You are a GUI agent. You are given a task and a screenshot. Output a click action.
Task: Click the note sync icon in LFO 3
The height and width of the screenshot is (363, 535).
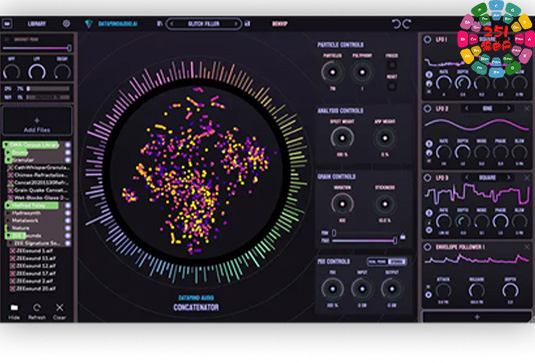pos(429,222)
